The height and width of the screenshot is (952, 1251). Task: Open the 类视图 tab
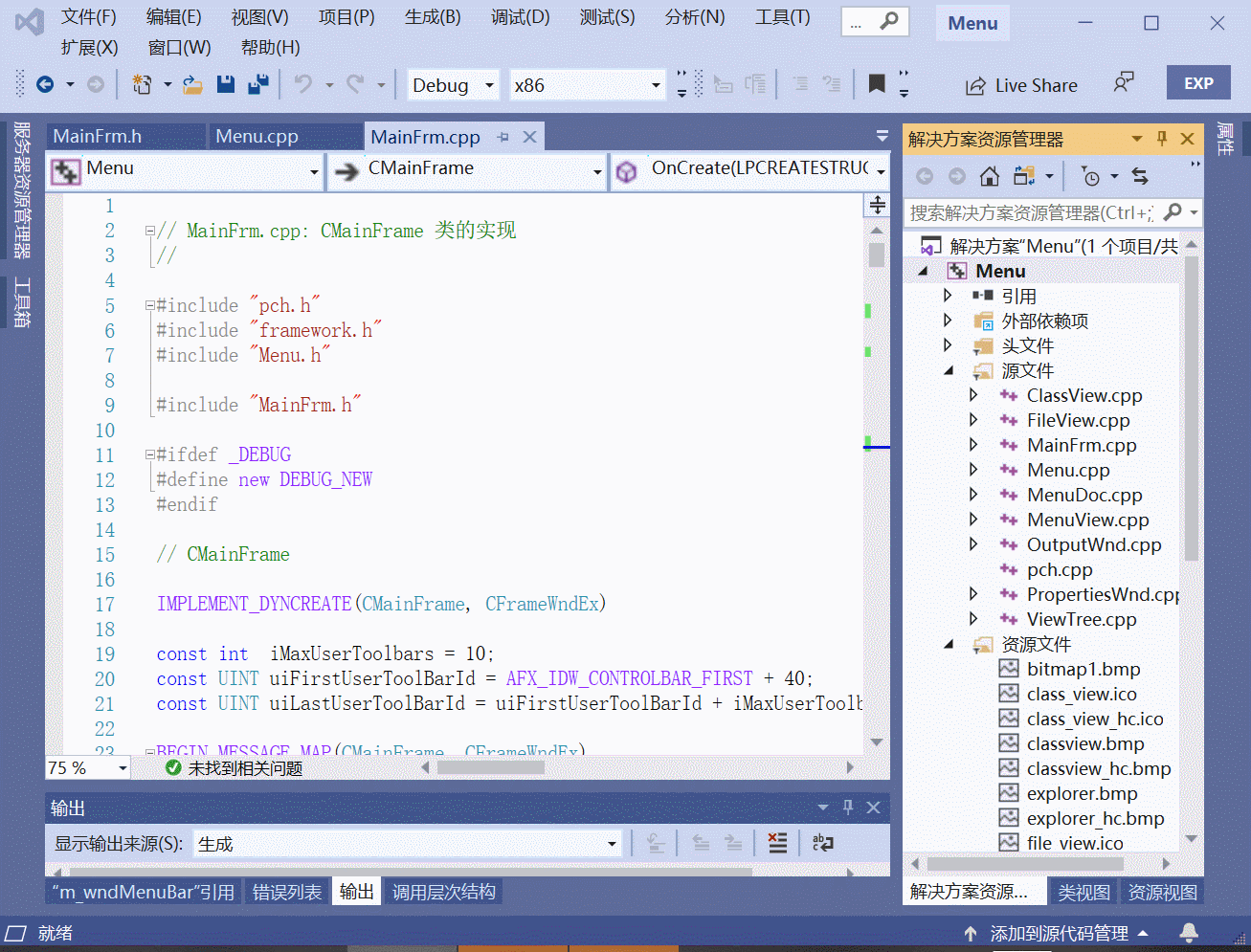(1083, 892)
